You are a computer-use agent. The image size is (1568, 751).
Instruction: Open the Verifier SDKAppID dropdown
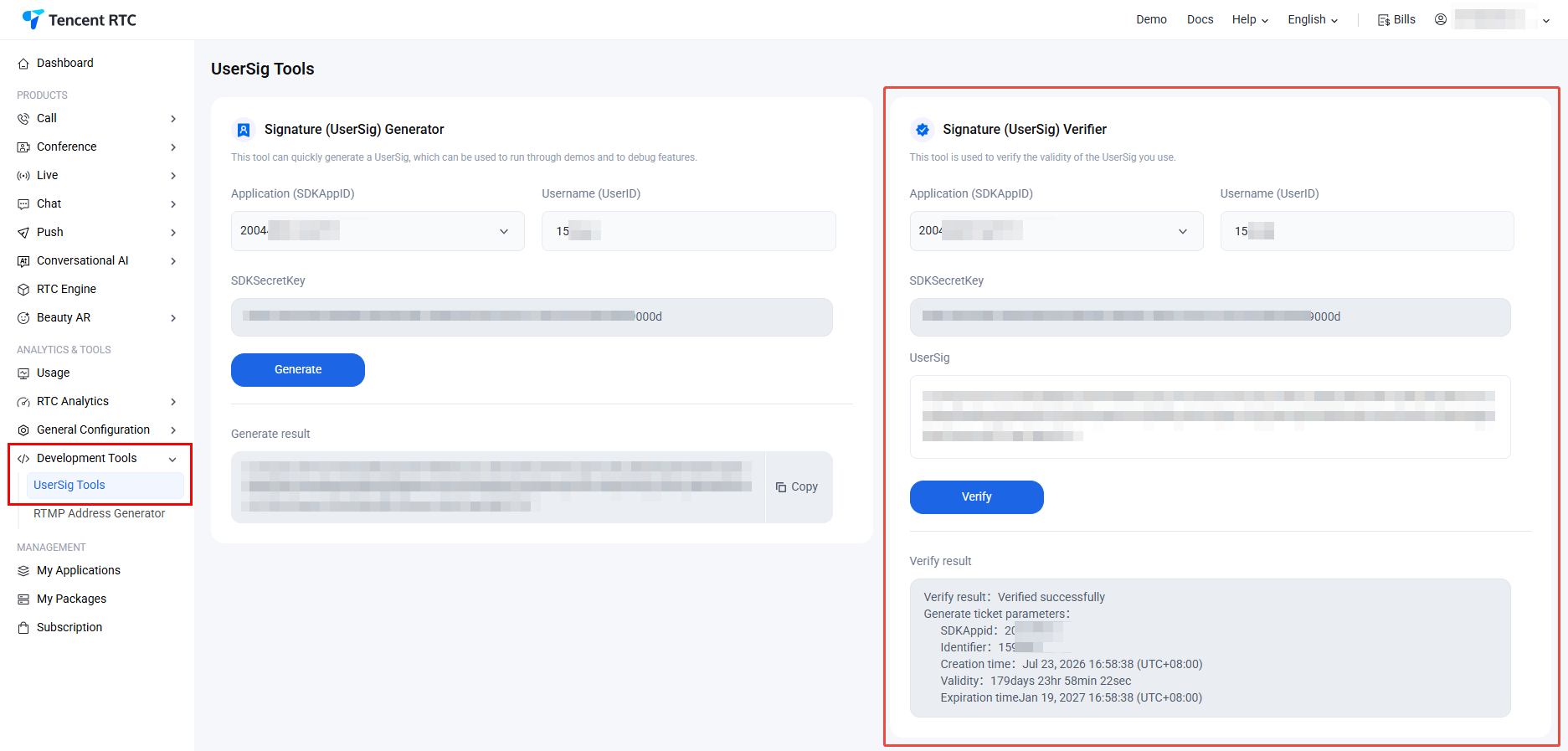tap(1056, 231)
